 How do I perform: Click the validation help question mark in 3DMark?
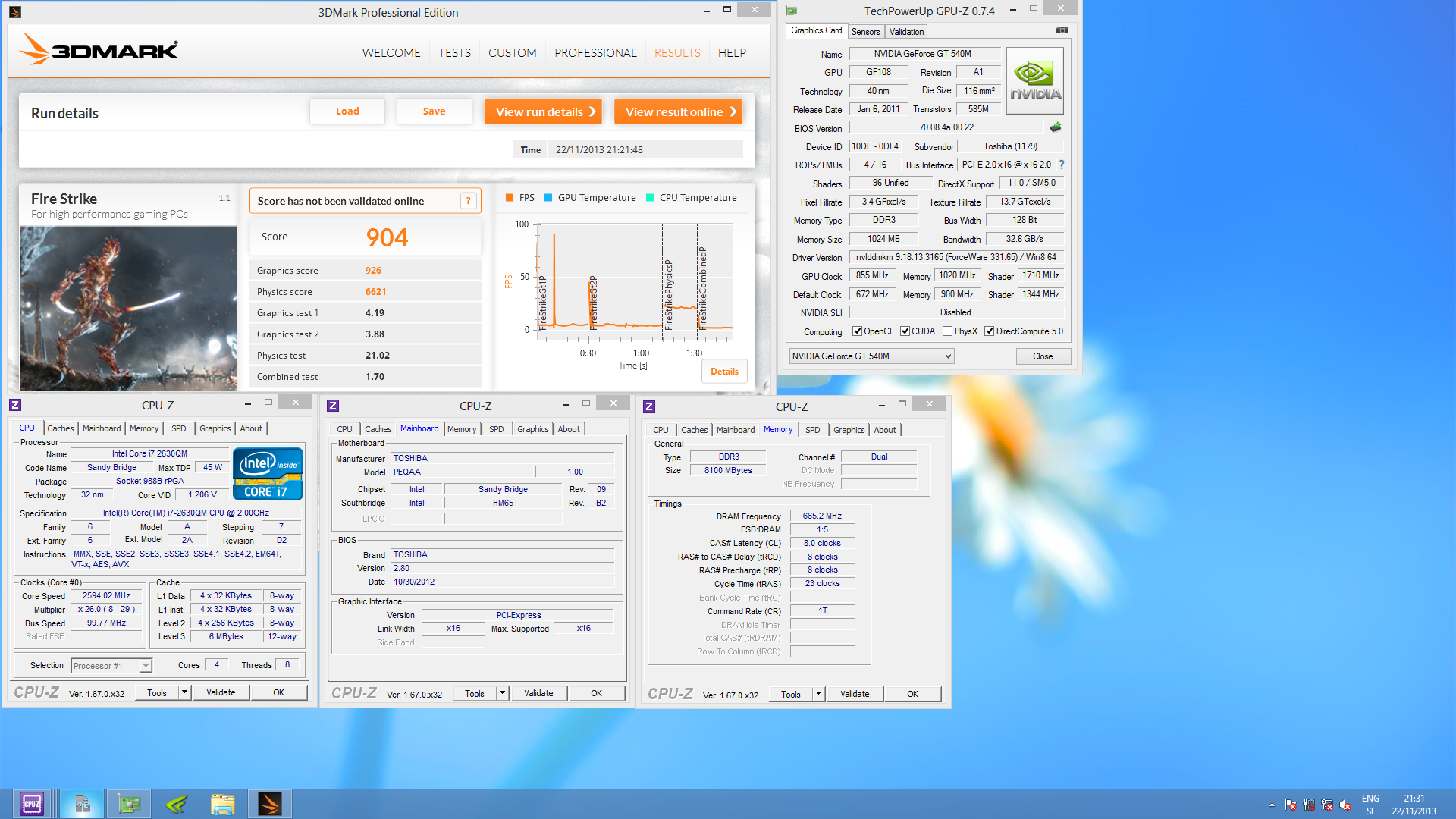pos(468,201)
